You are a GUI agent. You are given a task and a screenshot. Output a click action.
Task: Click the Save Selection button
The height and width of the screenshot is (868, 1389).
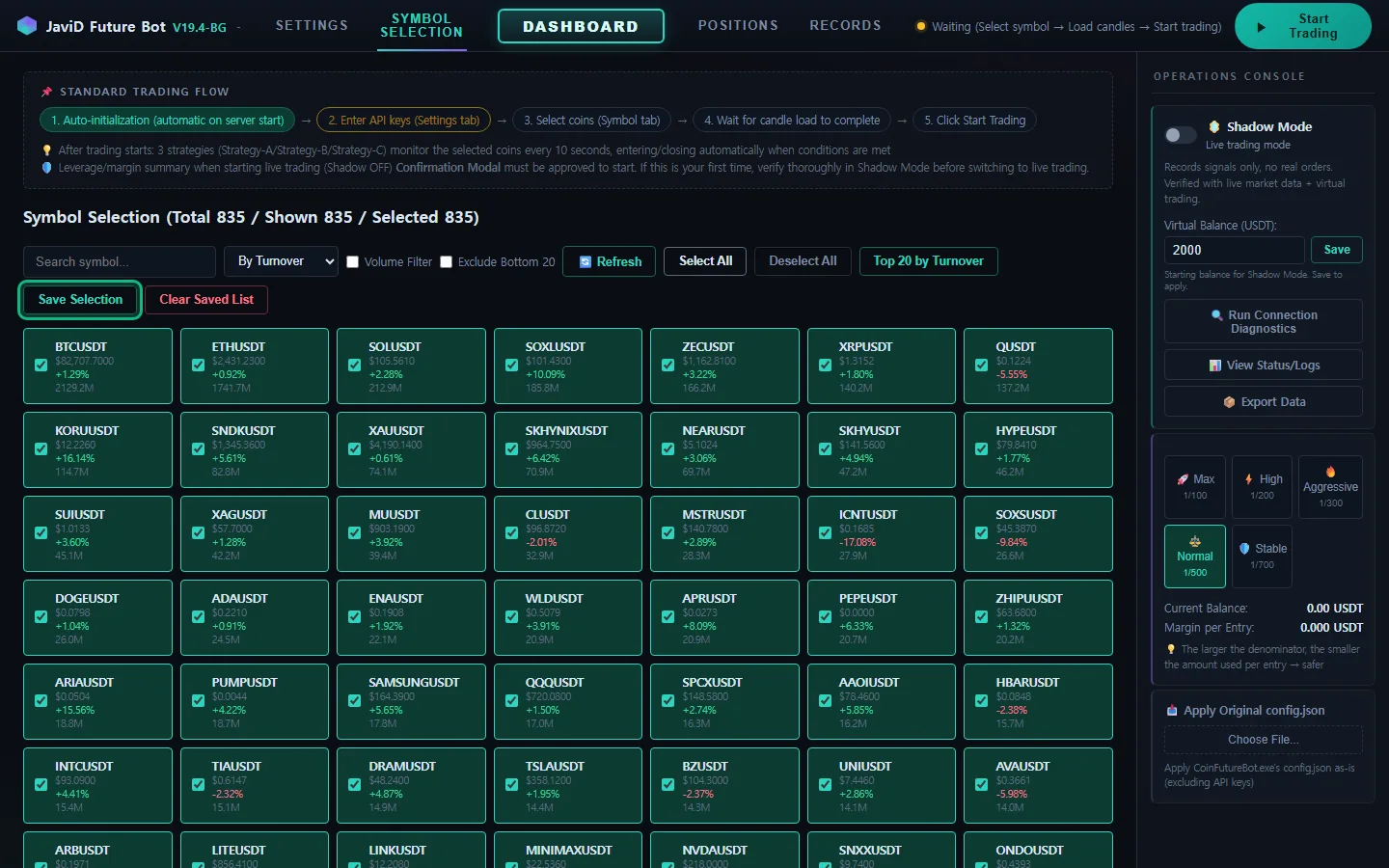point(81,300)
